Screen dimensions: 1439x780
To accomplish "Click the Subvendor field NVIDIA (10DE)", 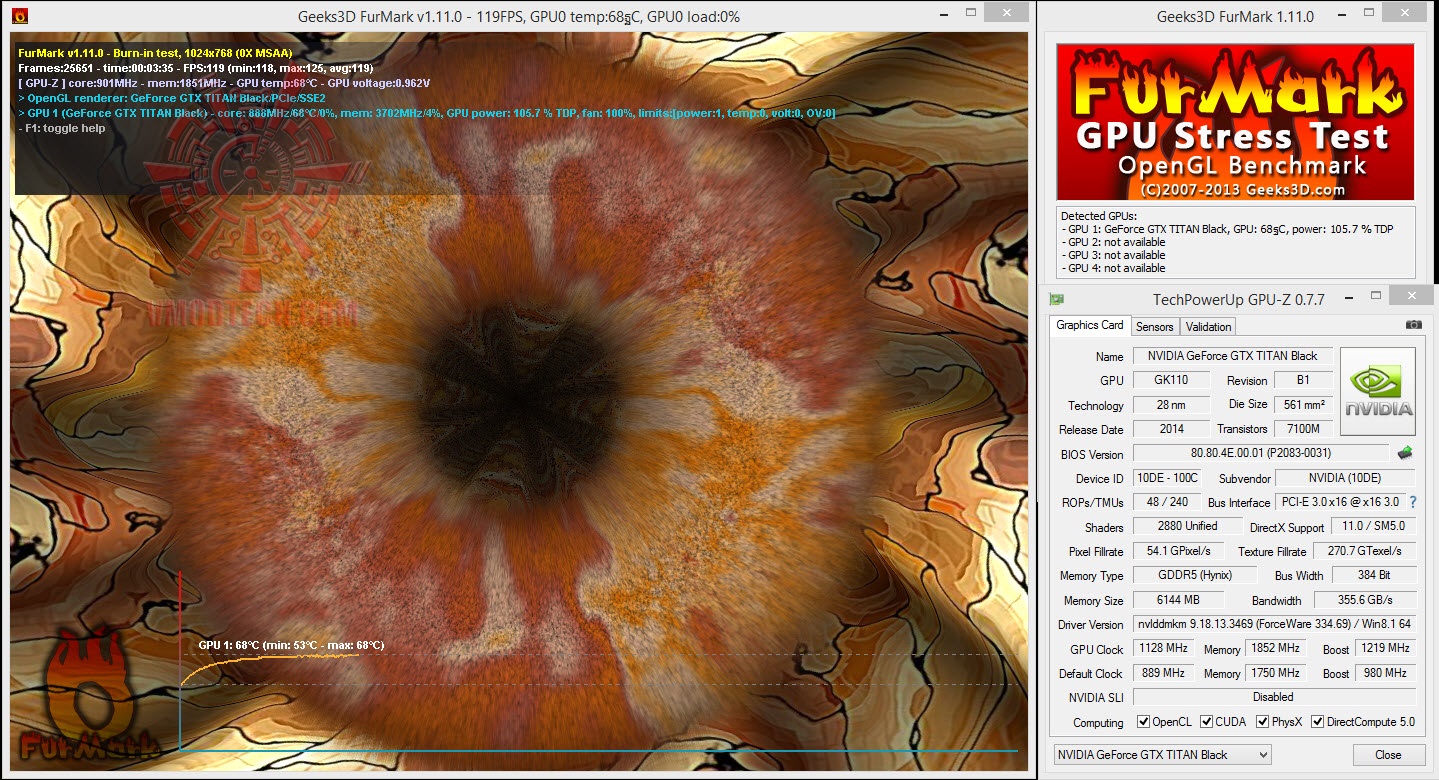I will click(x=1346, y=478).
